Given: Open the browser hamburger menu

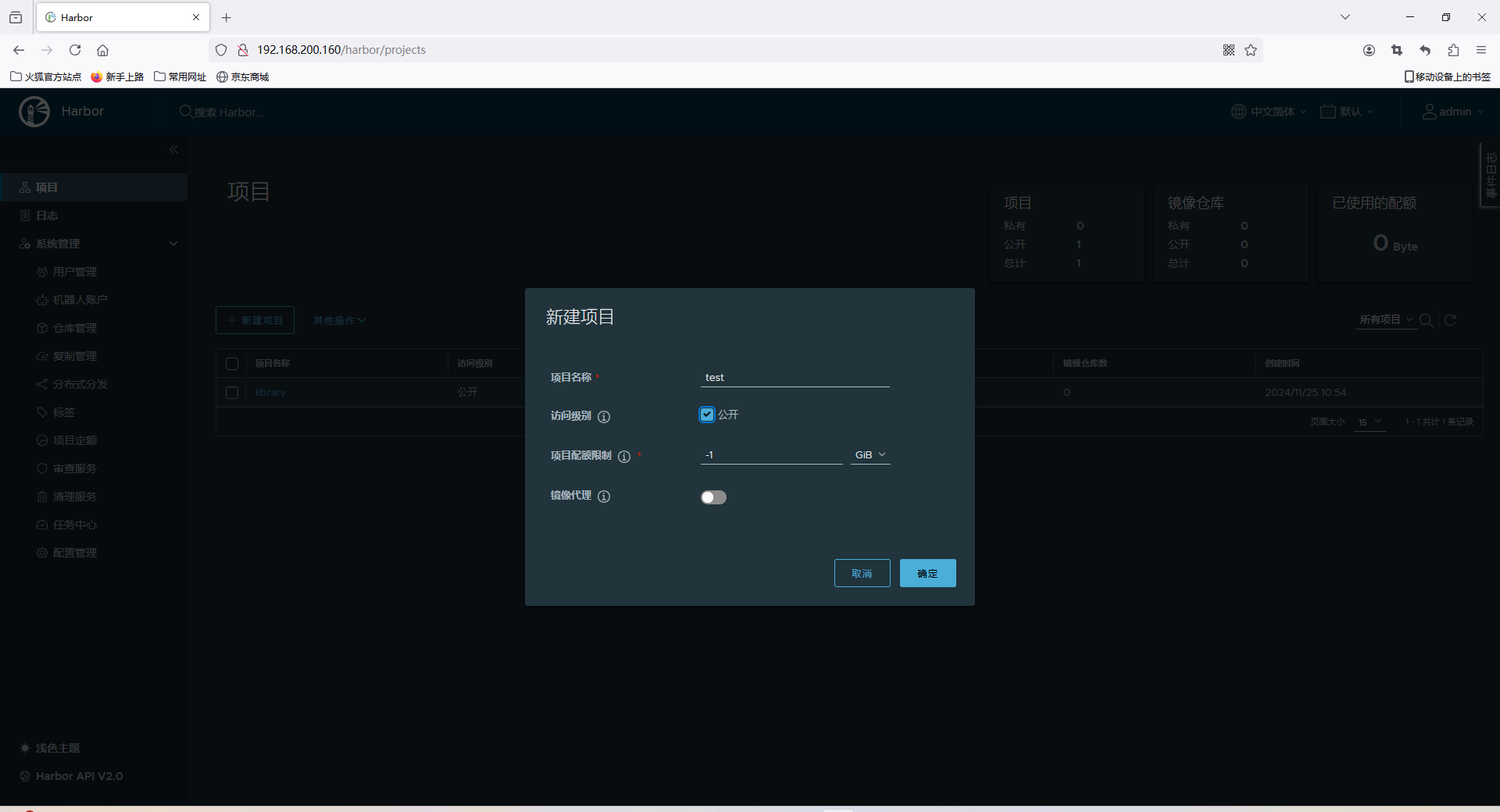Looking at the screenshot, I should 1481,50.
